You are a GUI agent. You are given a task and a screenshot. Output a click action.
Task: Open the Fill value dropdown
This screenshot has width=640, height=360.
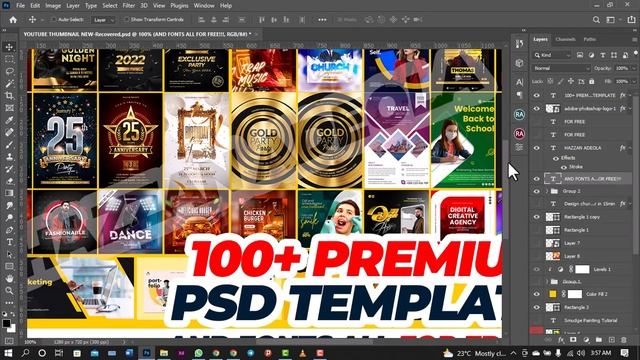(x=633, y=82)
